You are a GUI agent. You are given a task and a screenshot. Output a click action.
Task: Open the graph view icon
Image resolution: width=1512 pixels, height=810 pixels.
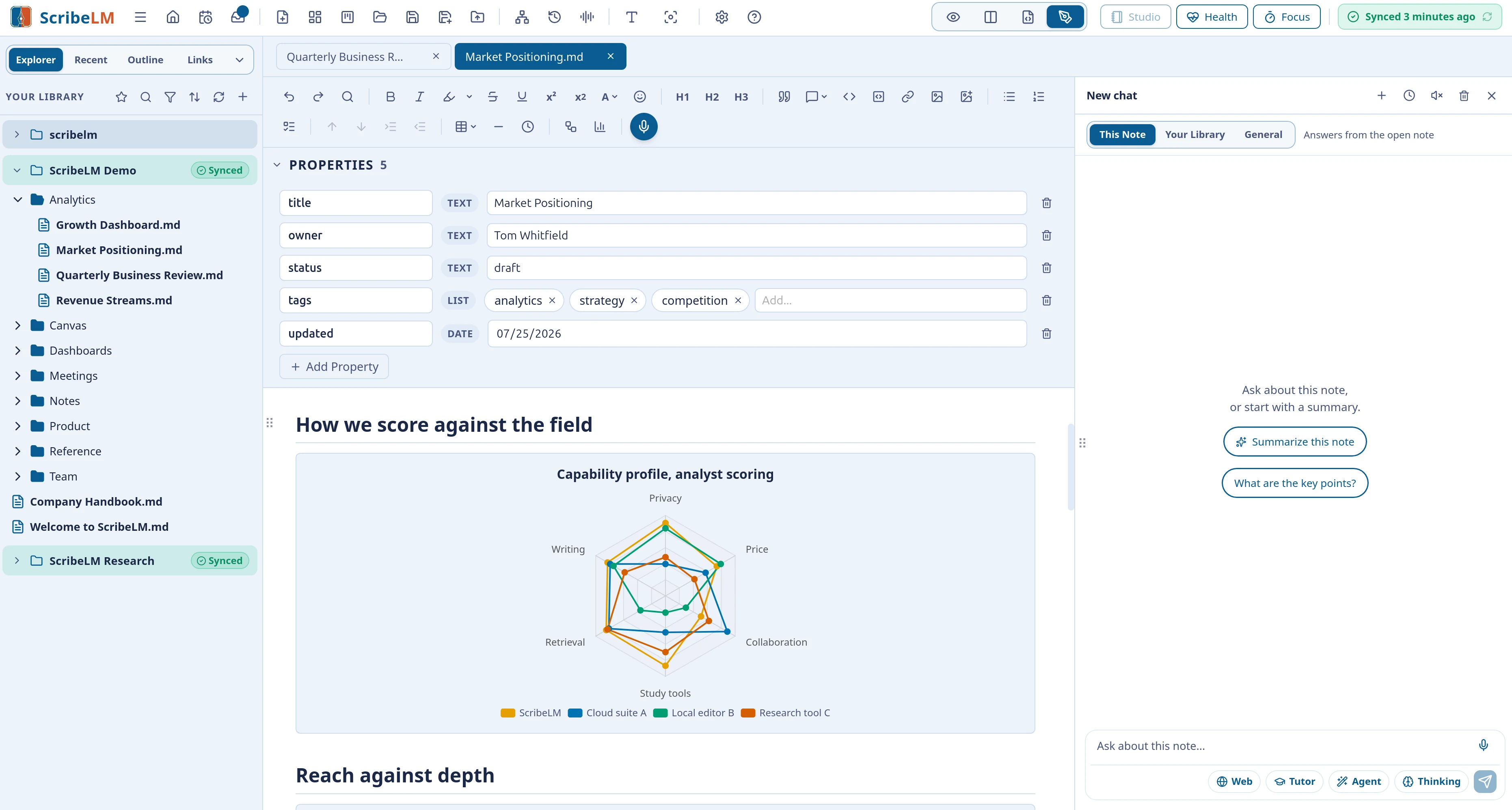point(522,17)
